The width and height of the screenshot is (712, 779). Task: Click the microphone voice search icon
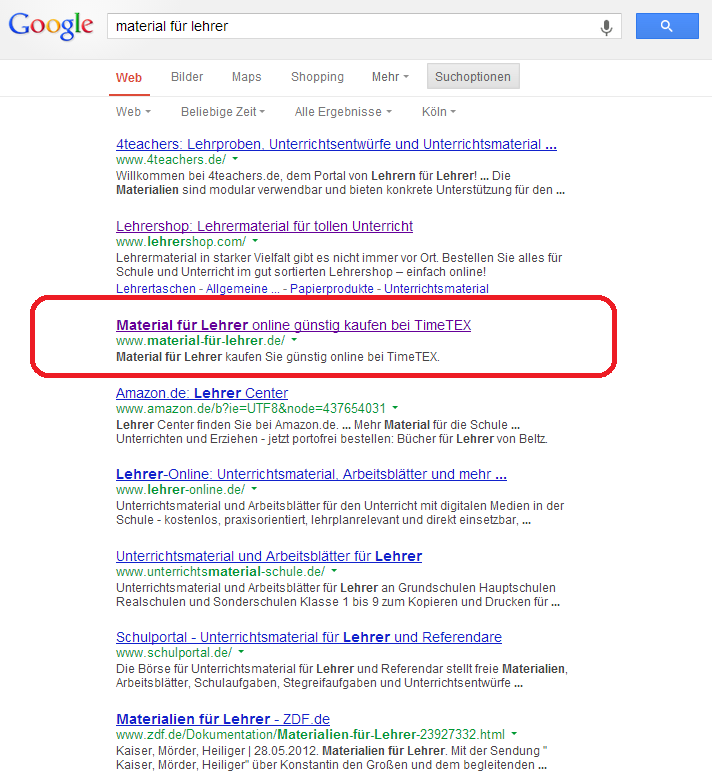point(606,27)
